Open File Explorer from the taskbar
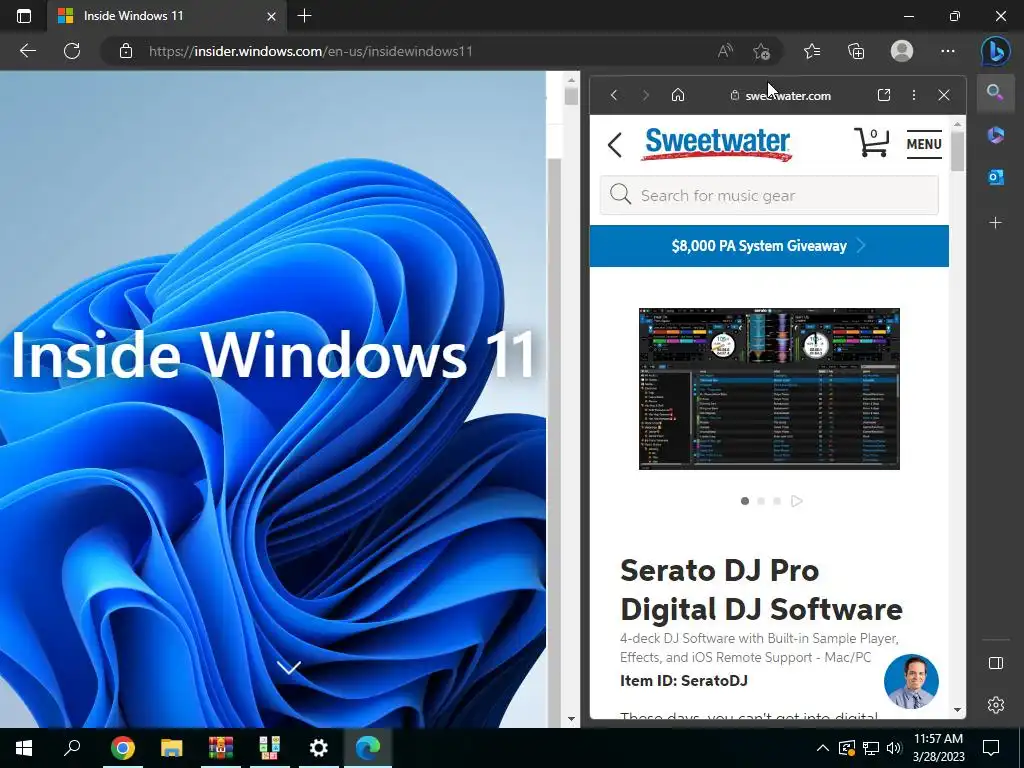 coord(171,747)
